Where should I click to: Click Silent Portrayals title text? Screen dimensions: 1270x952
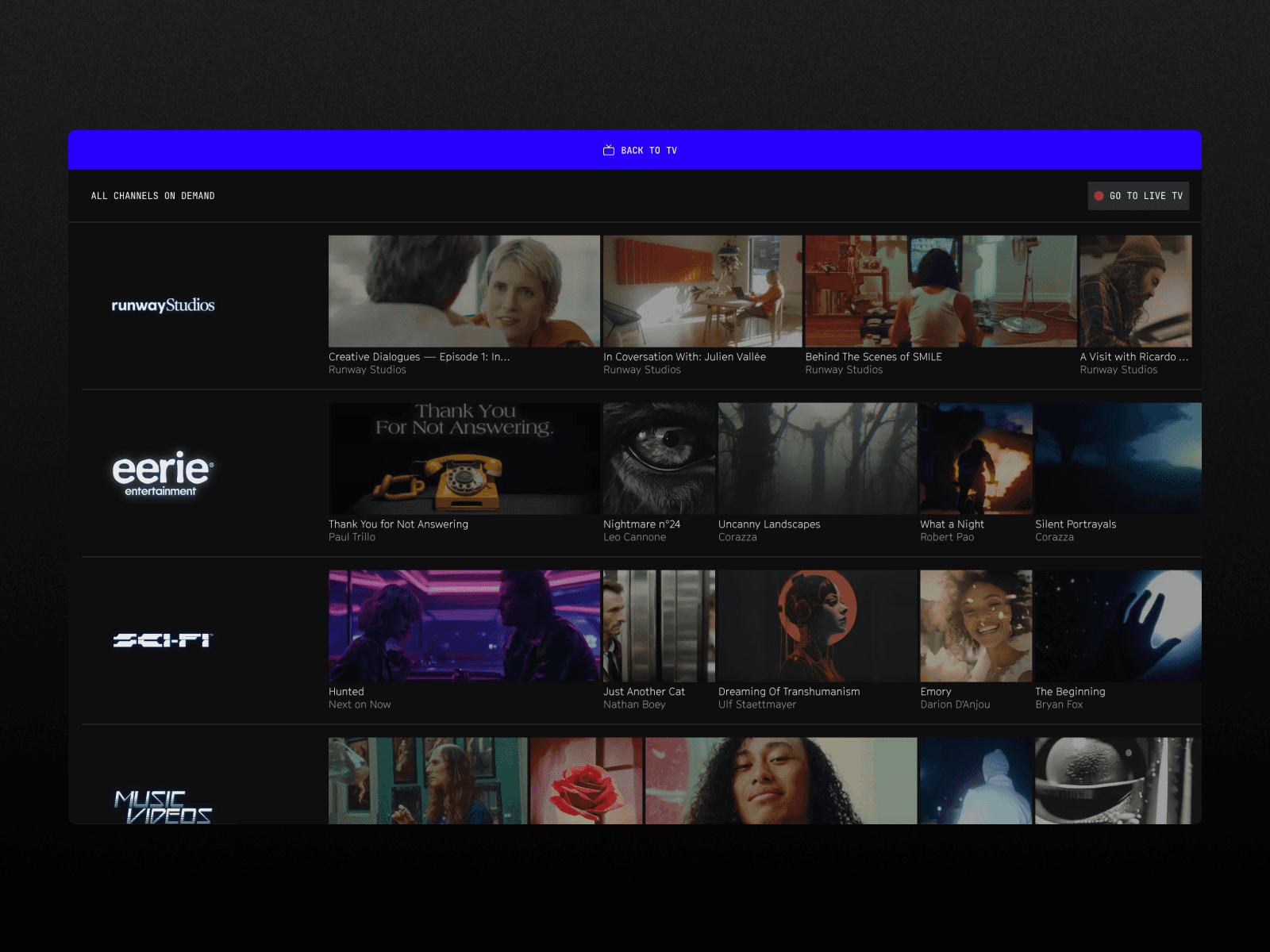tap(1076, 524)
